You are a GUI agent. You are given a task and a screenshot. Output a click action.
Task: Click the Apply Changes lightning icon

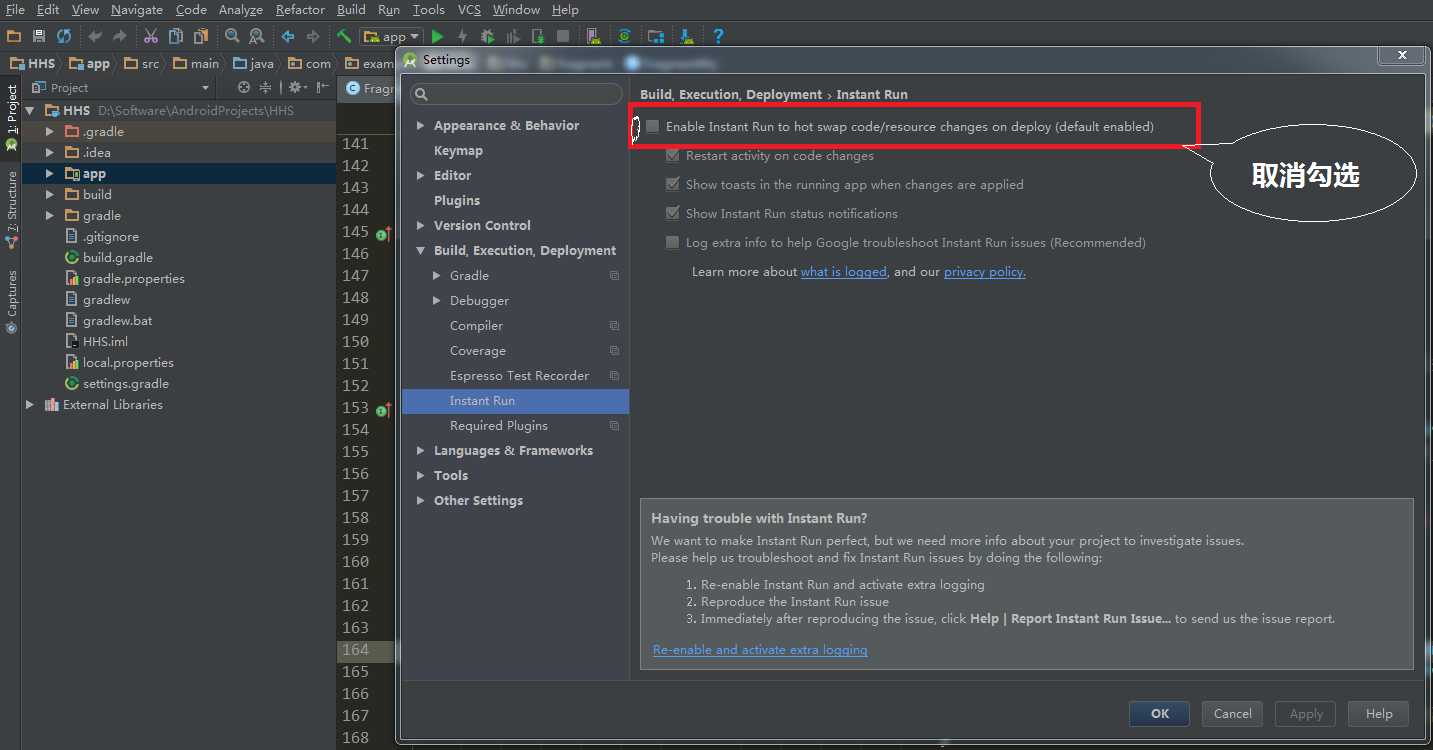(x=462, y=36)
